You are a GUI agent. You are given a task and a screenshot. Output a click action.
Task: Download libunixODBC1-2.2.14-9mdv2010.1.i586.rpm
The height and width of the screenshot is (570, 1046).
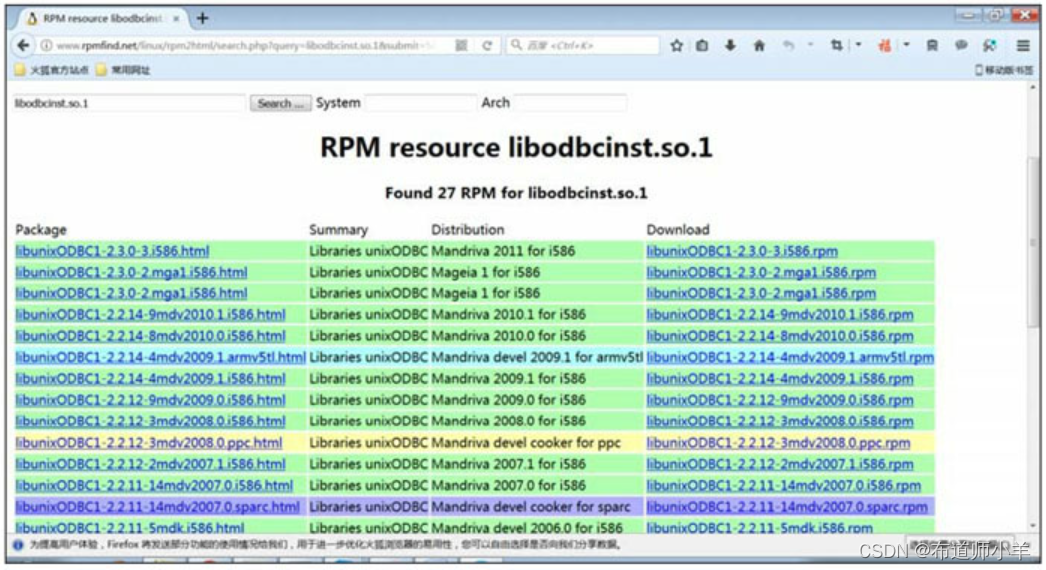[x=780, y=314]
